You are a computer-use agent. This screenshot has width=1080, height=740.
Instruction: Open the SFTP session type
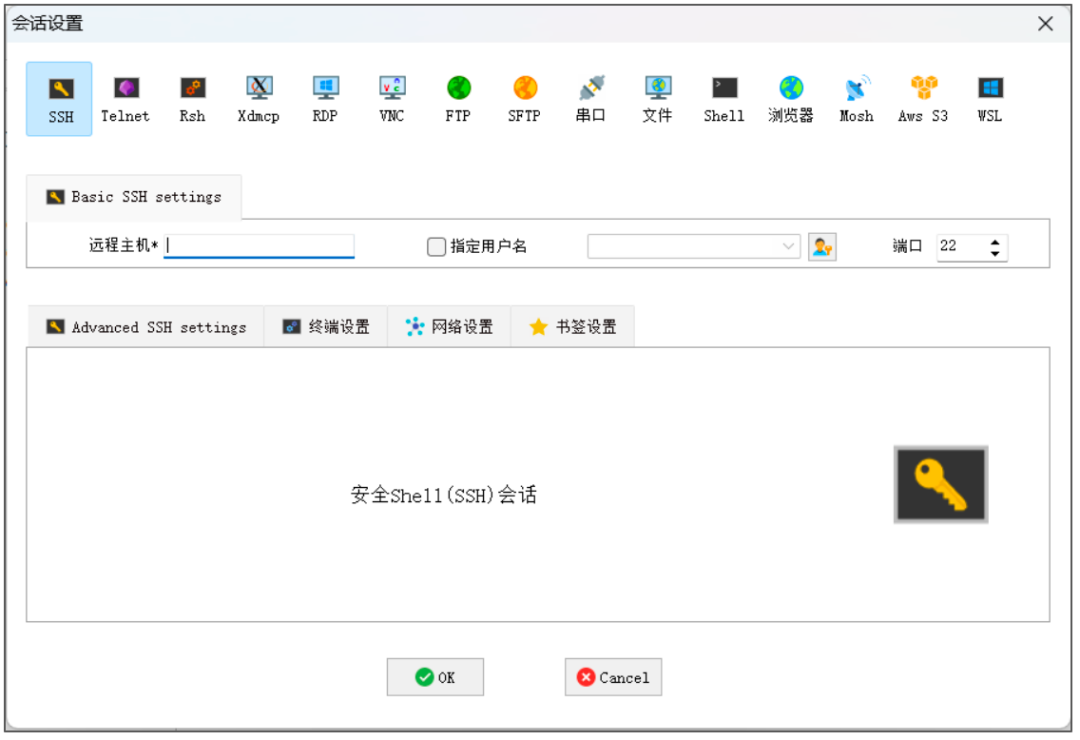click(x=523, y=97)
